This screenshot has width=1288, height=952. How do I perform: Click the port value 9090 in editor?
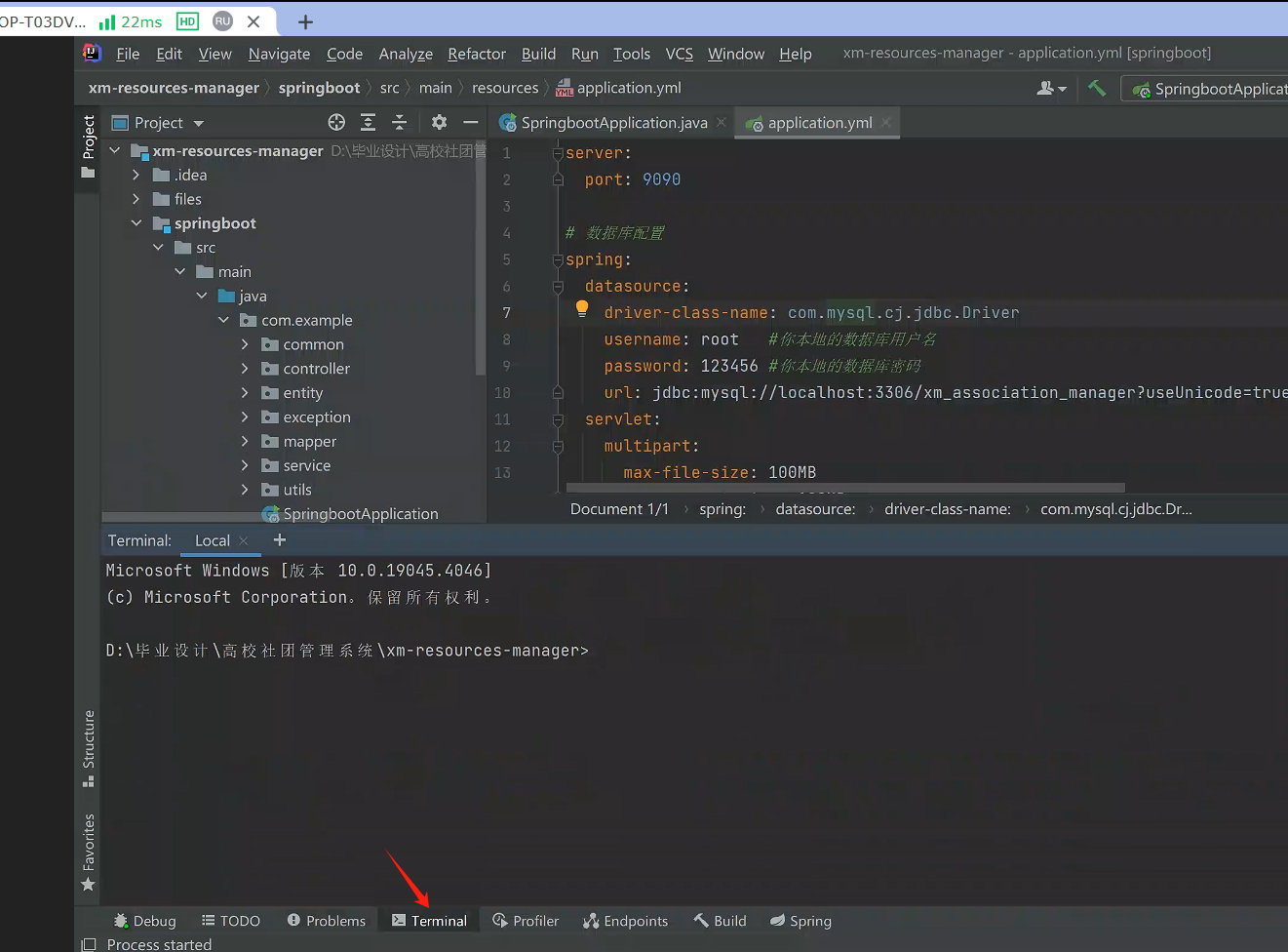[x=661, y=179]
